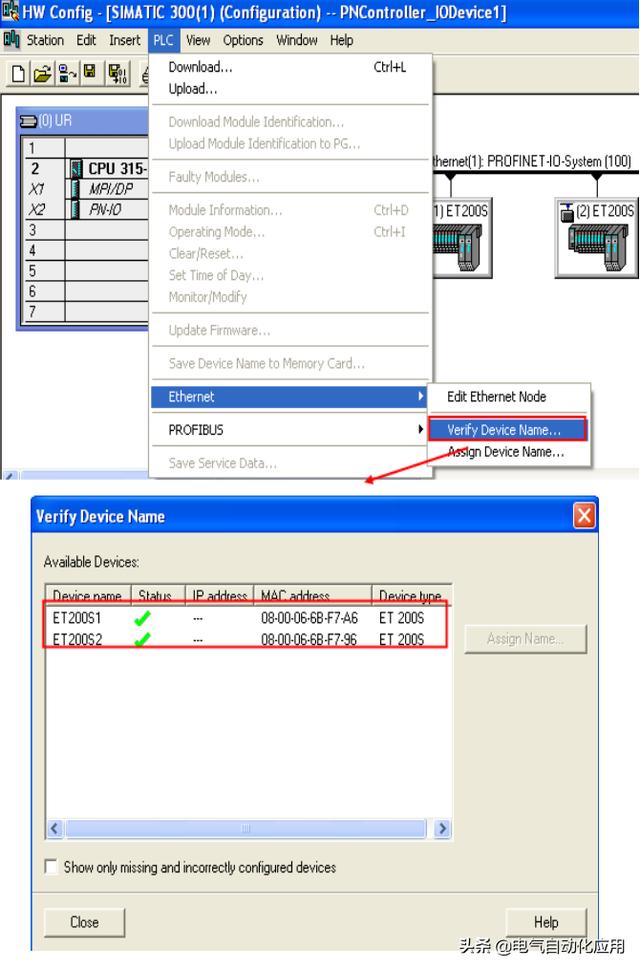Click the Open folder toolbar icon
Screen dimensions: 640x969
point(42,74)
